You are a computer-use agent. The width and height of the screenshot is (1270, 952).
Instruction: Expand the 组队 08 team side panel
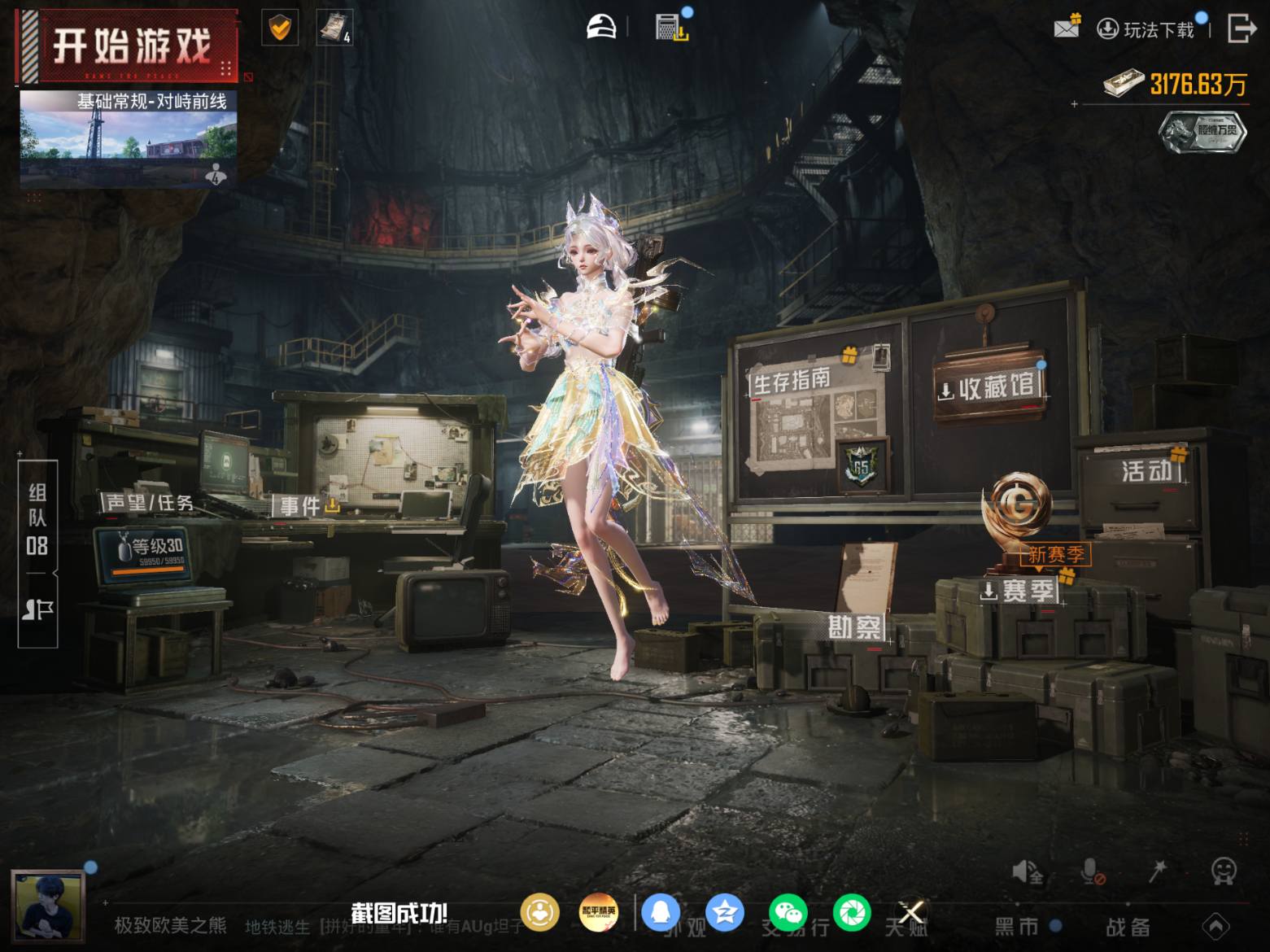37,553
